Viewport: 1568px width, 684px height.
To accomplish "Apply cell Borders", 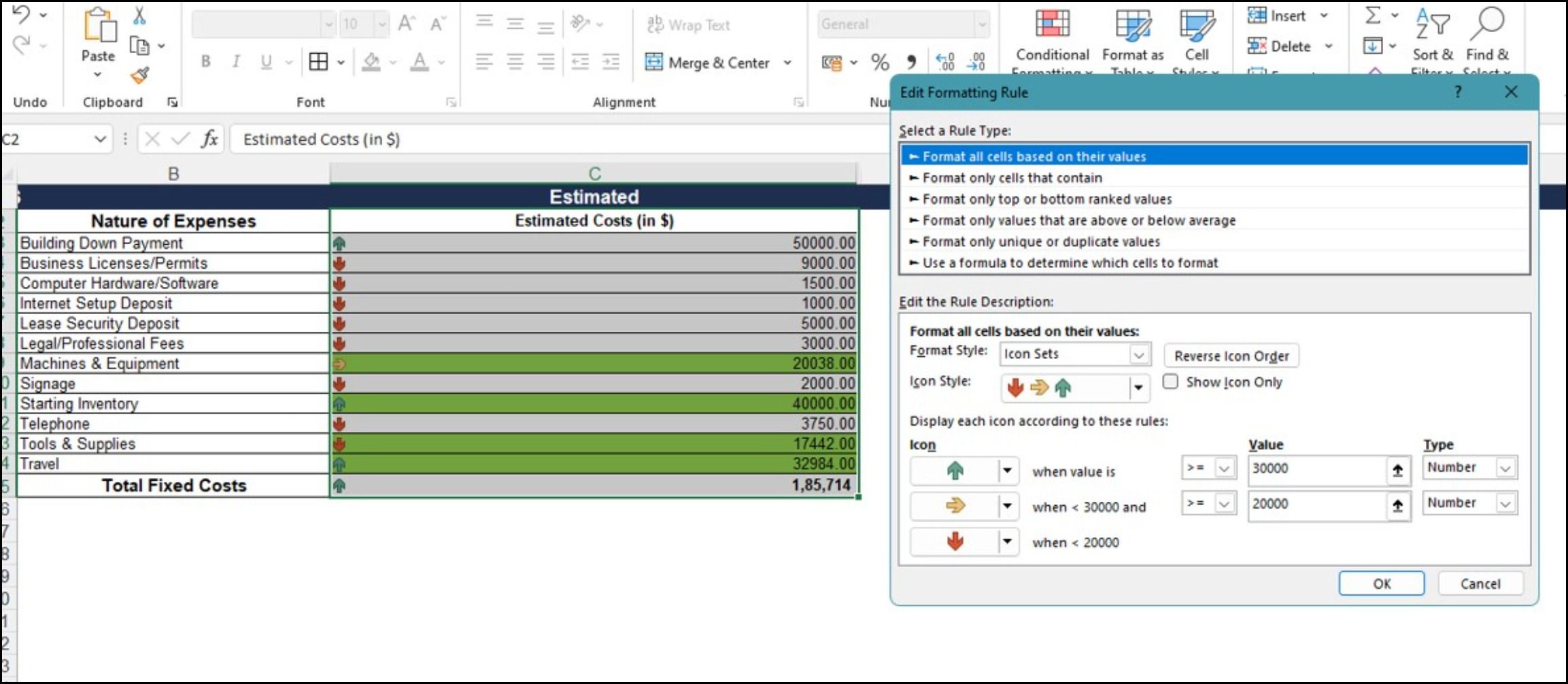I will pos(318,62).
